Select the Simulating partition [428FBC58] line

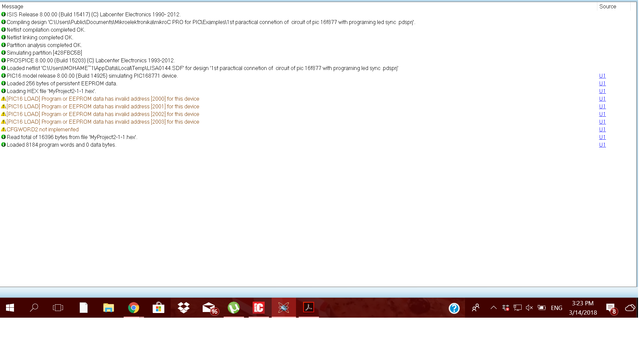pyautogui.click(x=44, y=53)
